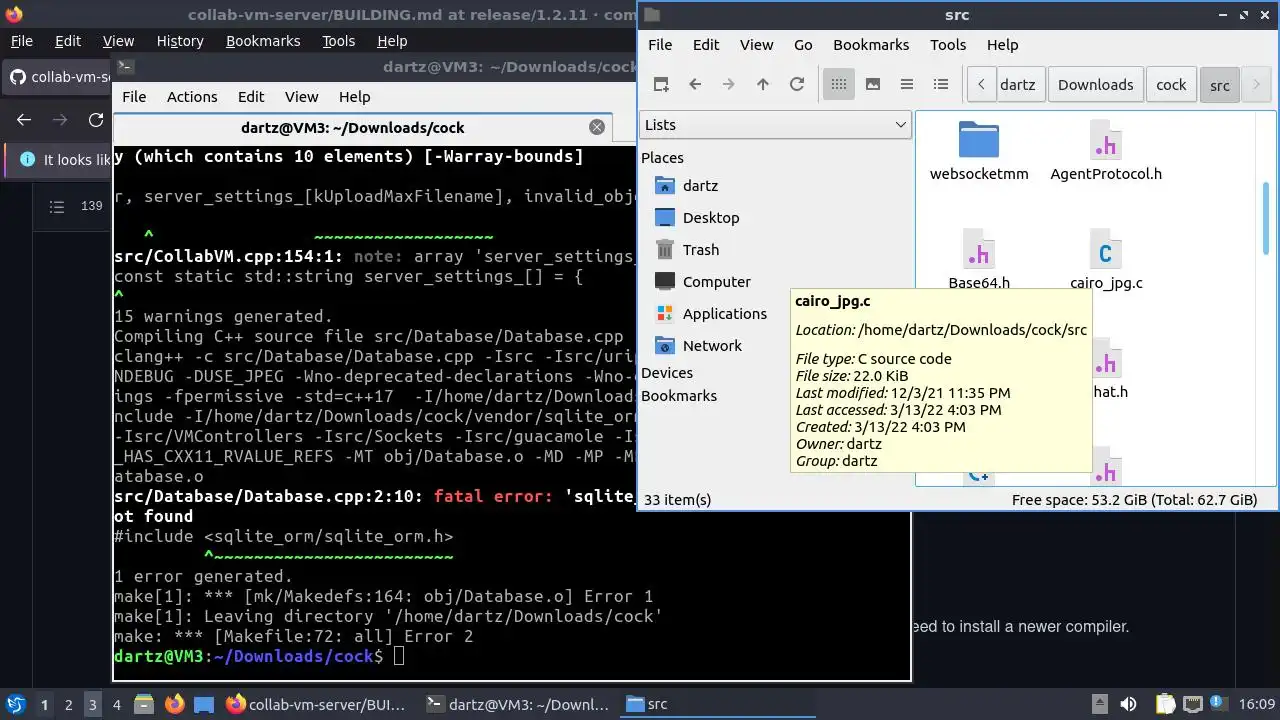Open outline list icon in GitHub page
The height and width of the screenshot is (720, 1280).
[x=57, y=206]
